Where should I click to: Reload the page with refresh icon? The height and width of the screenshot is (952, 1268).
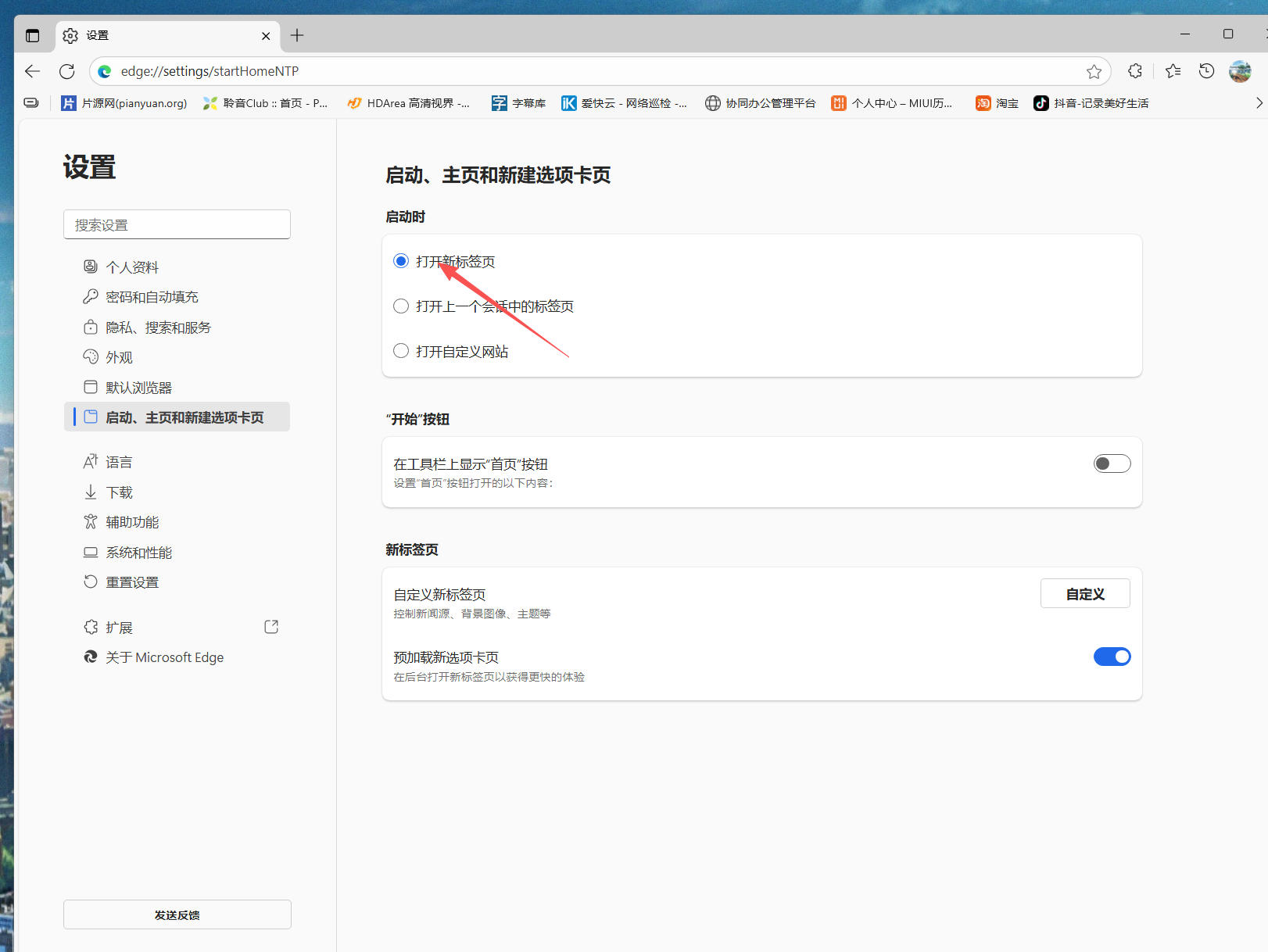pos(67,71)
